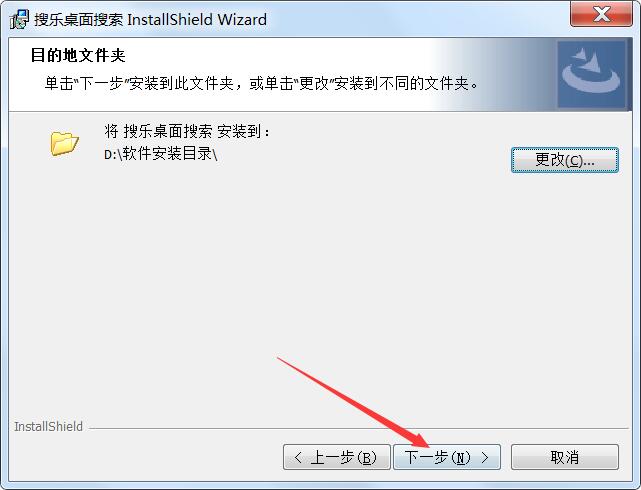Click the instruction text starting with 单击"下一步"

261,83
